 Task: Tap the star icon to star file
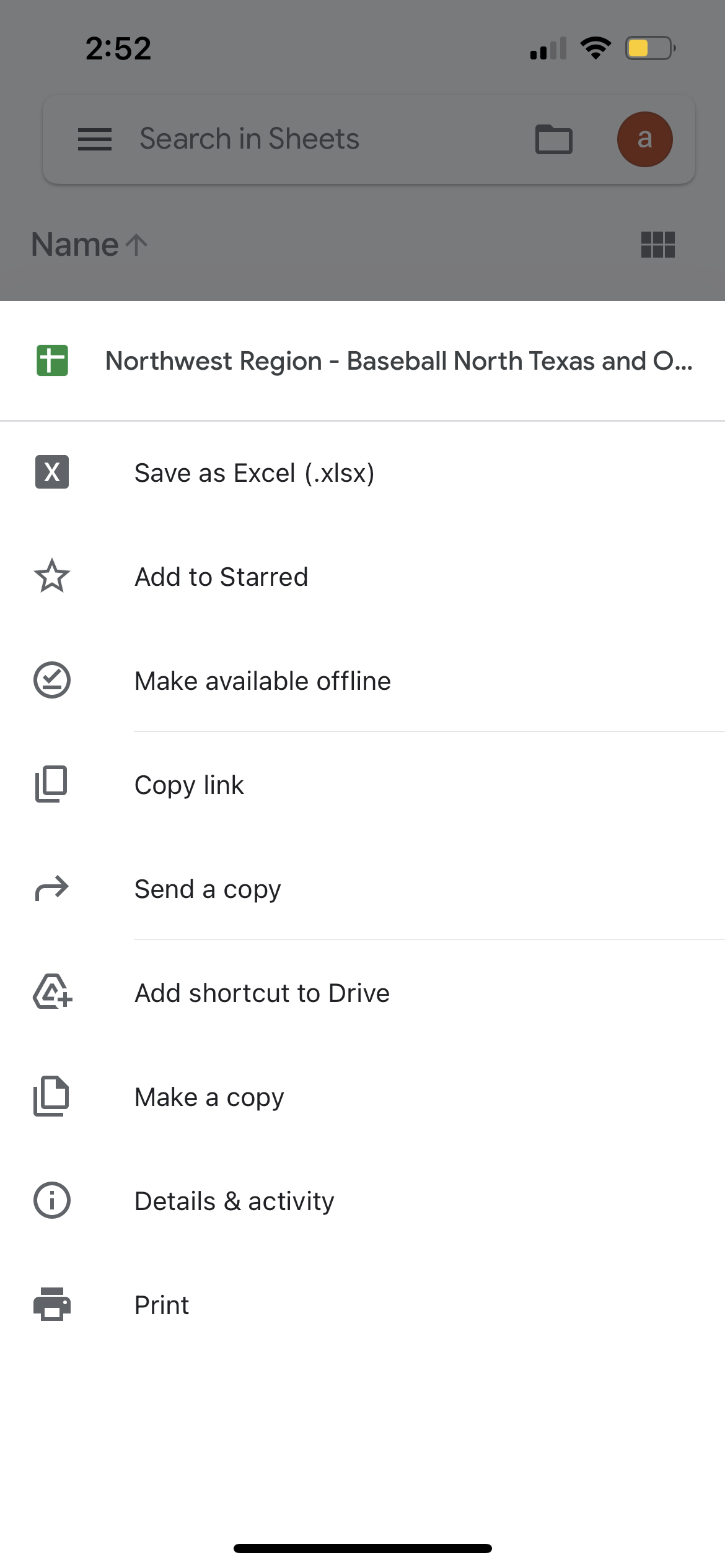point(52,577)
